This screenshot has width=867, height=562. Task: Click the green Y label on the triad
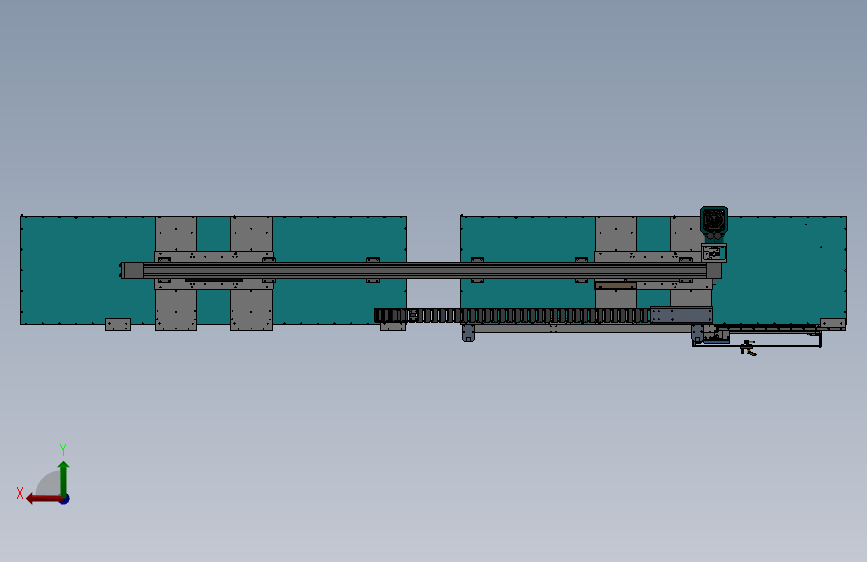pos(63,449)
